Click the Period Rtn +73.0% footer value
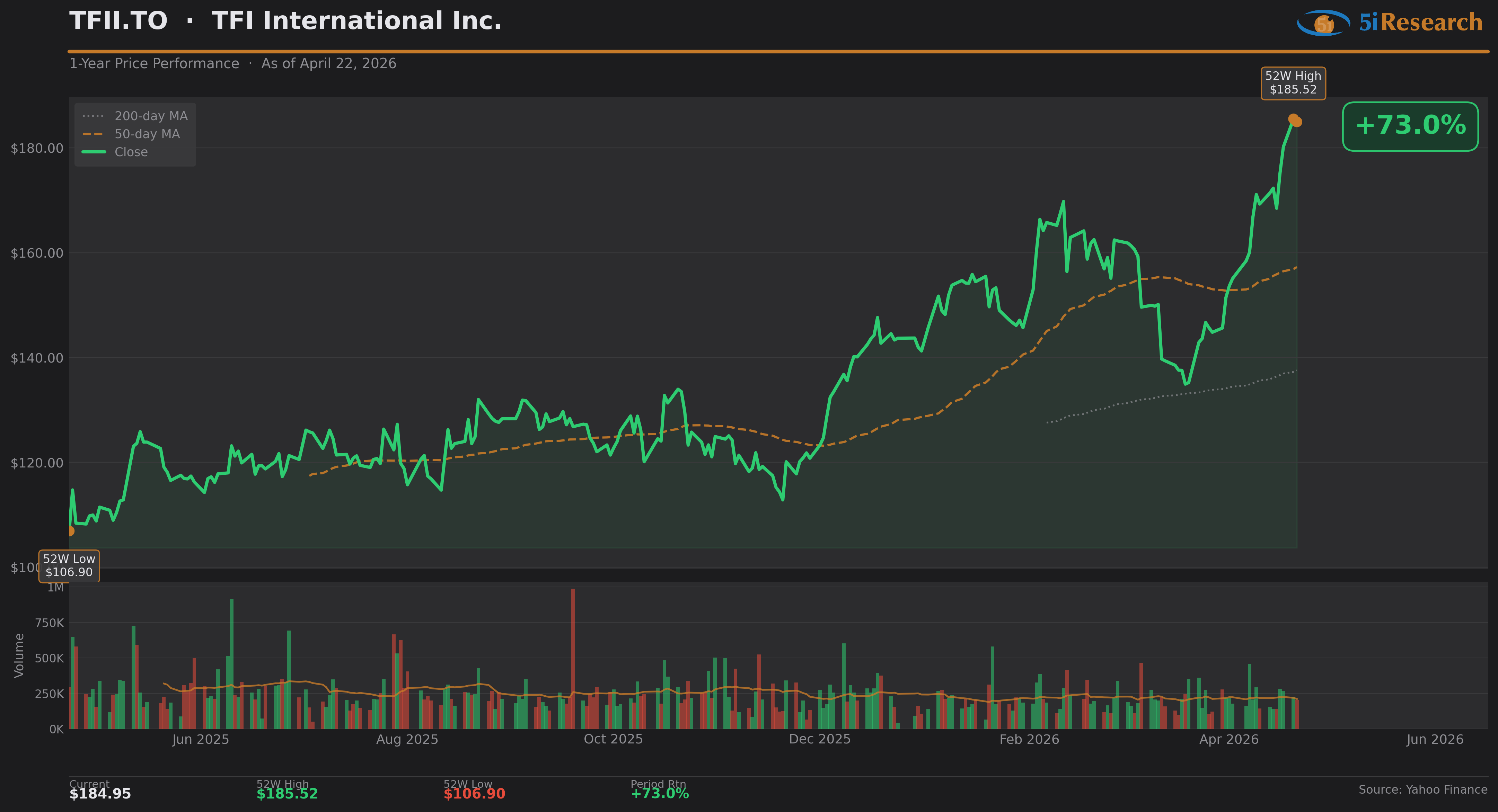This screenshot has height=812, width=1498. pyautogui.click(x=660, y=794)
